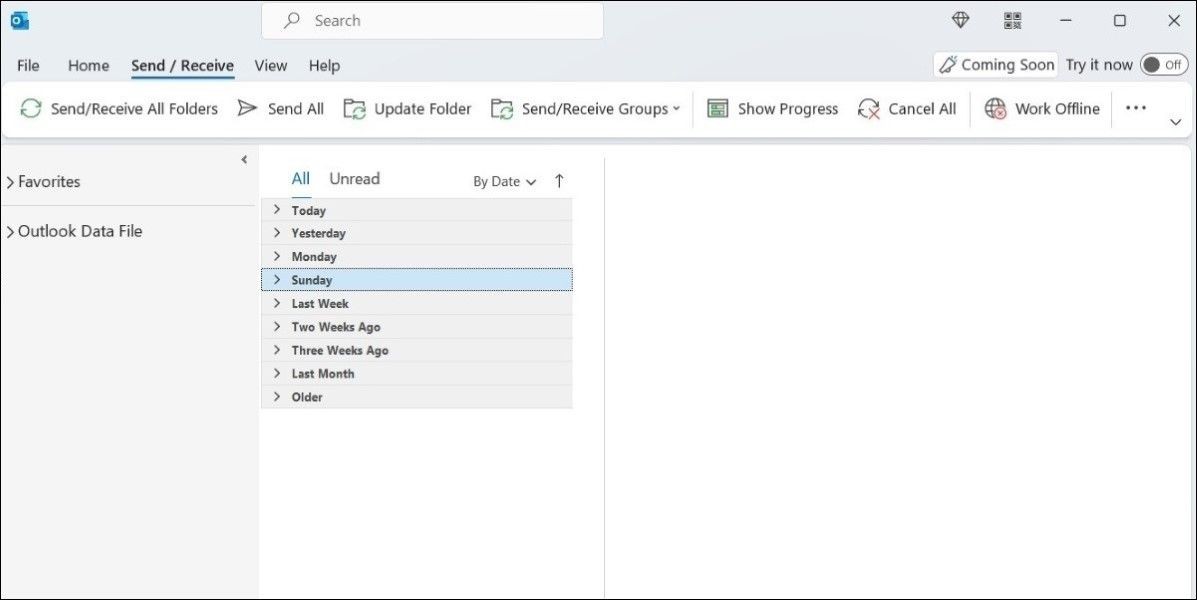The image size is (1197, 600).
Task: Click the Send/Receive All Folders sync icon
Action: click(x=31, y=108)
